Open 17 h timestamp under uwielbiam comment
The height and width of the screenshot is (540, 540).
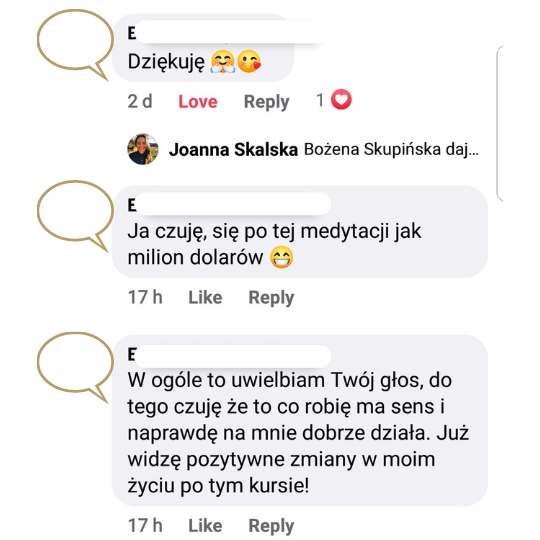(x=145, y=526)
